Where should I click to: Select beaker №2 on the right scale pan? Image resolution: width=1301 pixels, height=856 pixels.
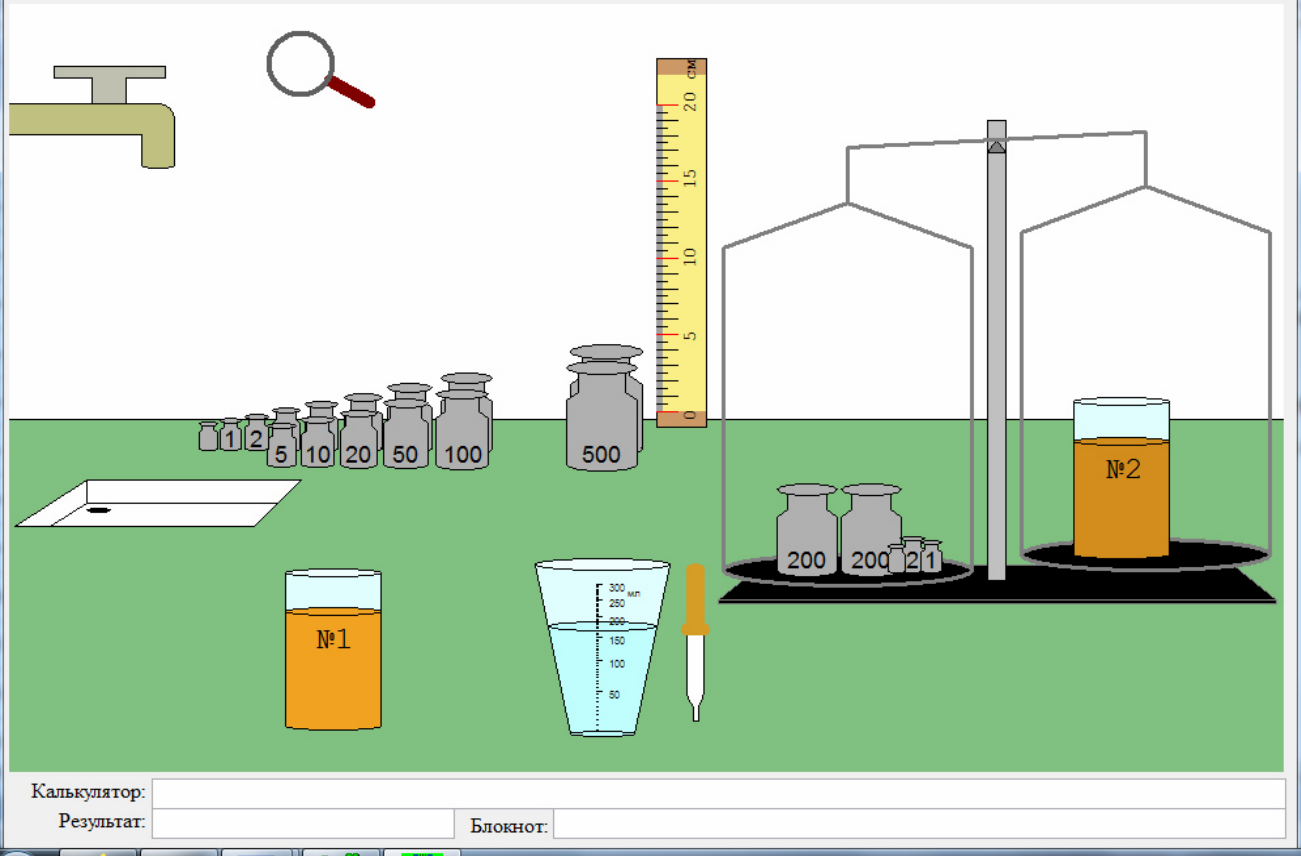(1121, 478)
